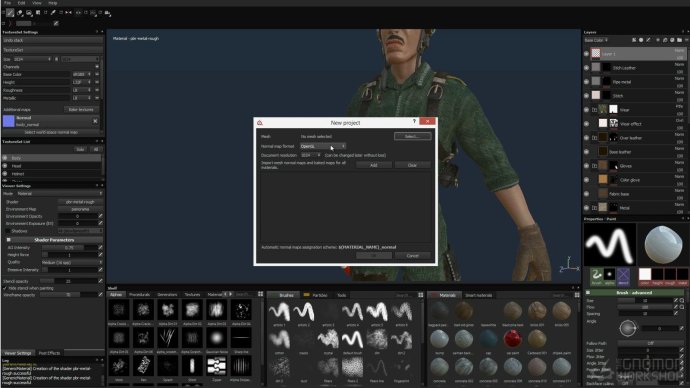This screenshot has width=690, height=388.
Task: Click Select... mesh button in New project dialog
Action: (412, 136)
